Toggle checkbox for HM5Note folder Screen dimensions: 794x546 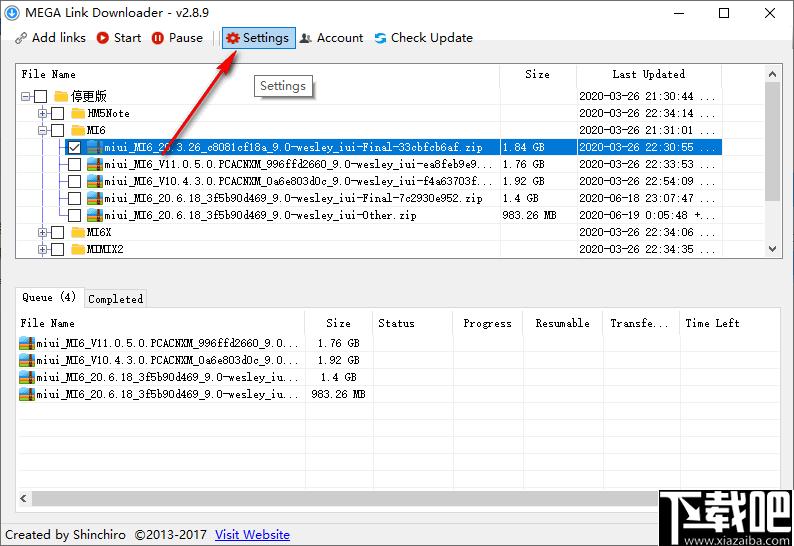(58, 113)
